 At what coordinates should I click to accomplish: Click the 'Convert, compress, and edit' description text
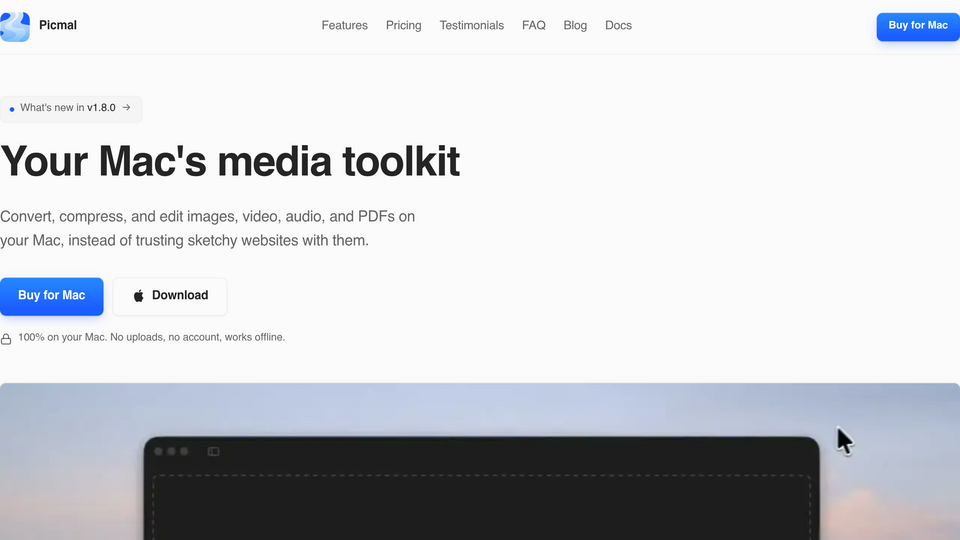(x=208, y=228)
